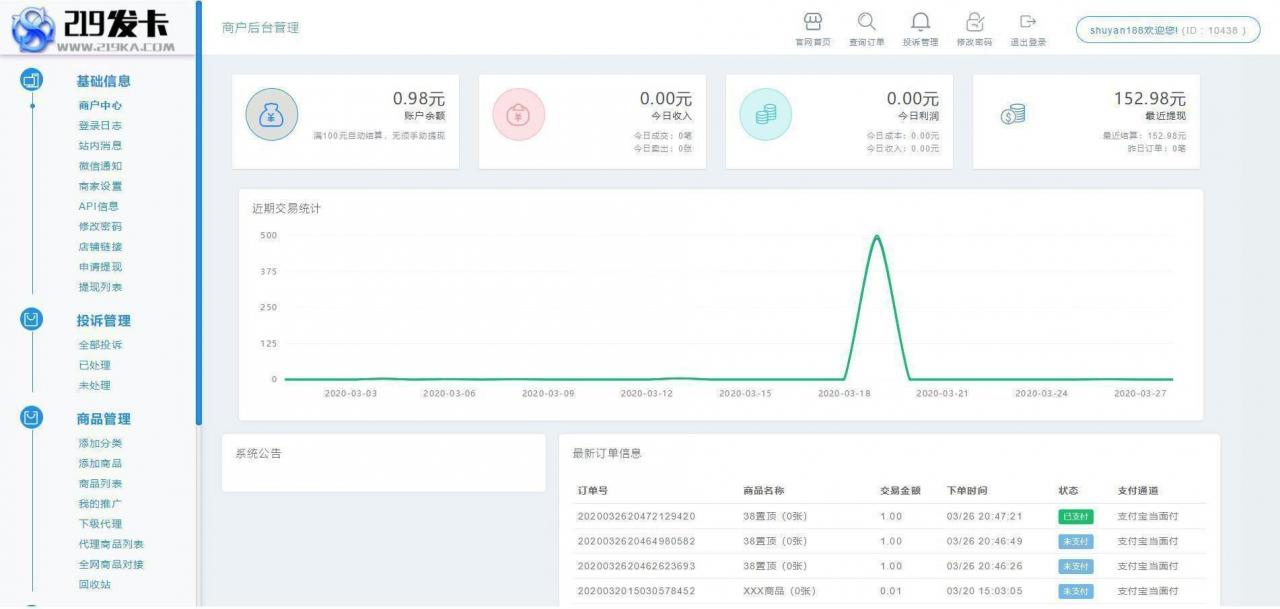Open 回收站 in the sidebar
The image size is (1280, 609).
pos(94,584)
